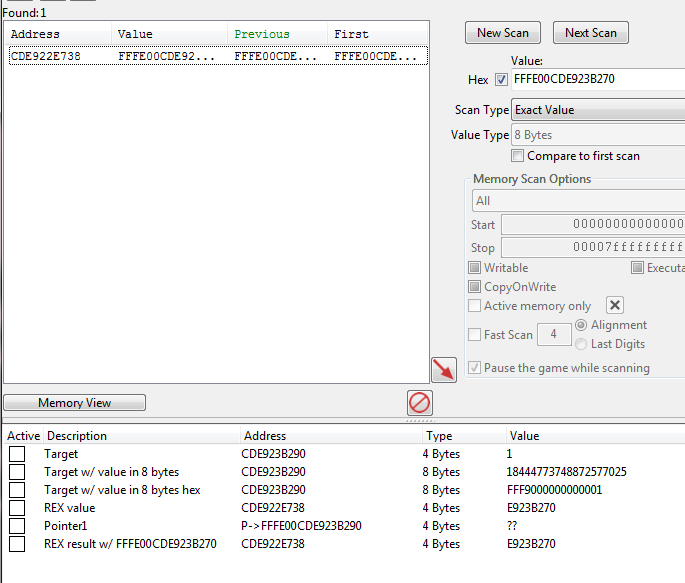
Task: Open the memory region All dropdown
Action: click(578, 201)
